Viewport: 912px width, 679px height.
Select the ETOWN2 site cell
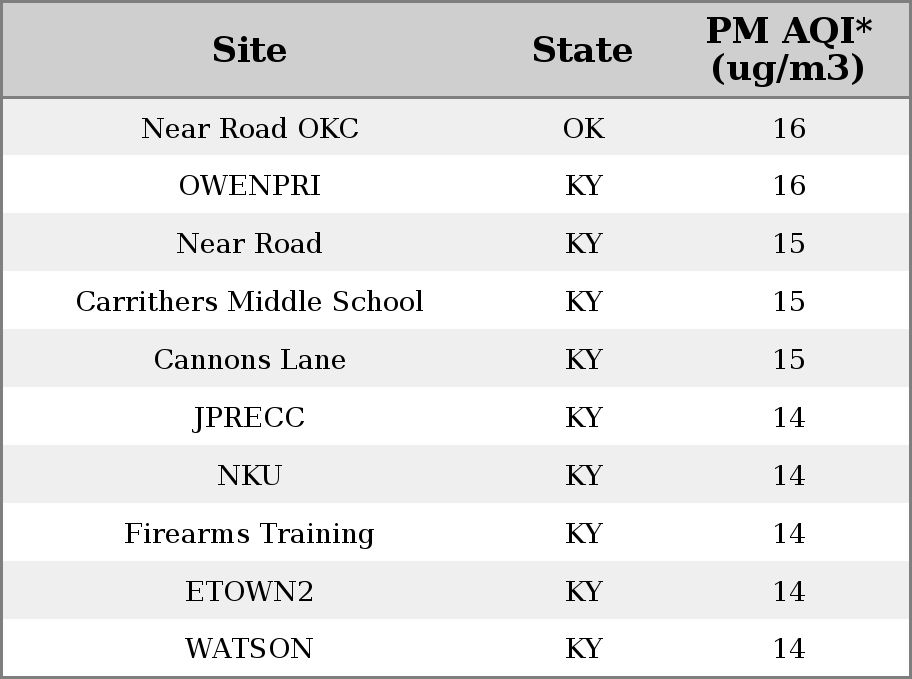250,591
